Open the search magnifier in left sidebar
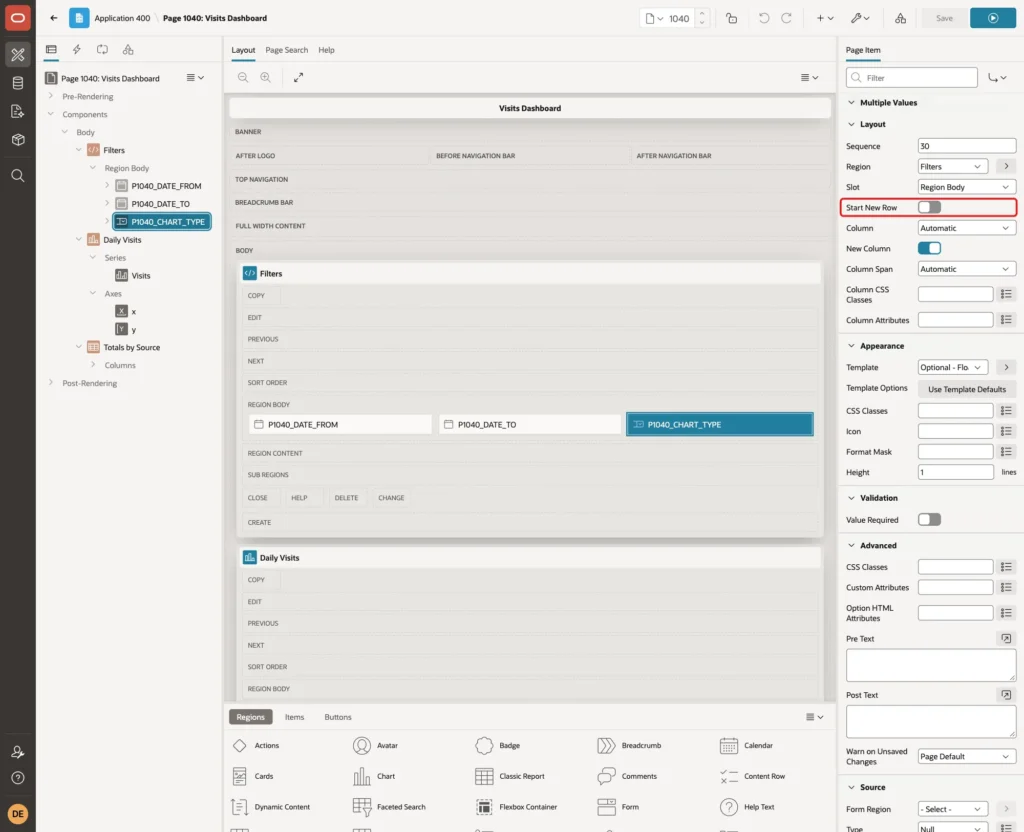 point(18,176)
